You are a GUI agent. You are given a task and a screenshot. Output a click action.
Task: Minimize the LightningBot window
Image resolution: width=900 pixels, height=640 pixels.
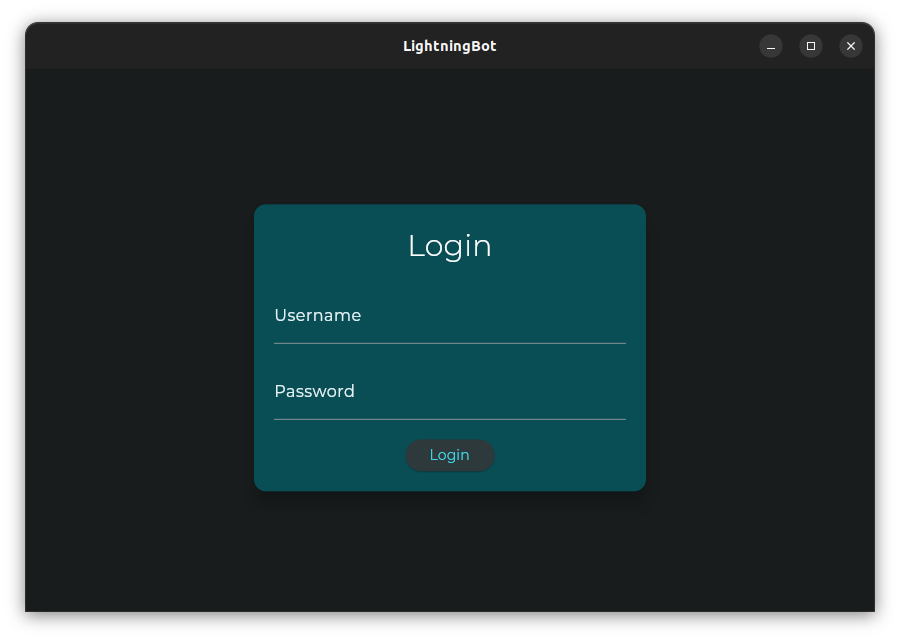(x=770, y=46)
